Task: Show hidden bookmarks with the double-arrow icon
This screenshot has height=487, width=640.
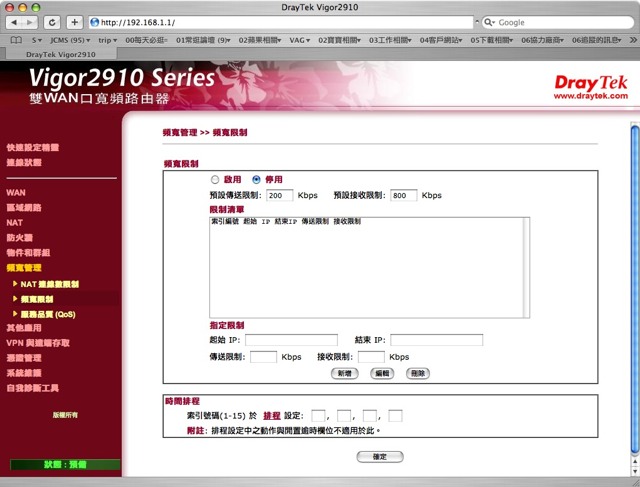Action: point(633,40)
